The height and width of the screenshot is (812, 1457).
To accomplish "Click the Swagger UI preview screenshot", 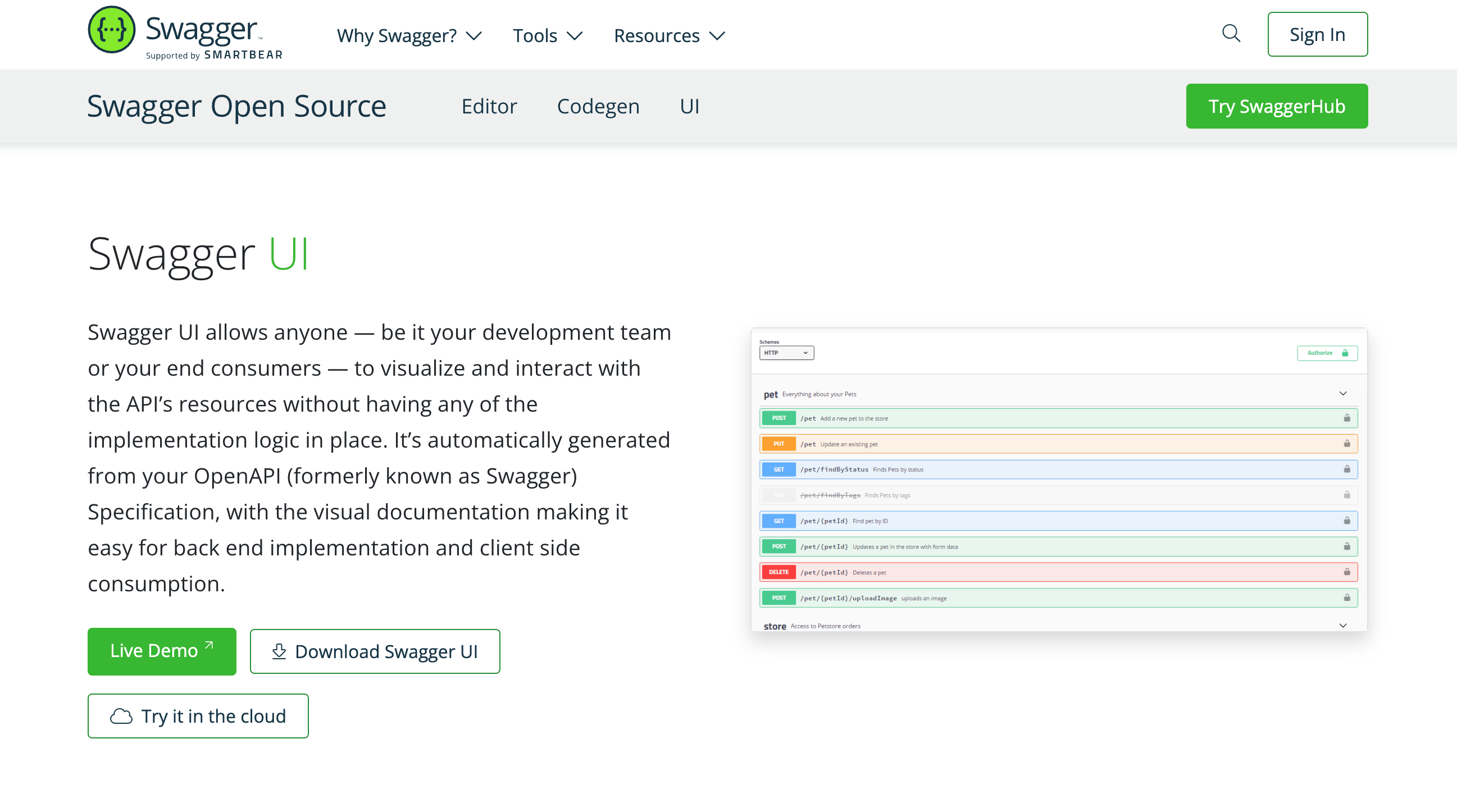I will click(1059, 480).
